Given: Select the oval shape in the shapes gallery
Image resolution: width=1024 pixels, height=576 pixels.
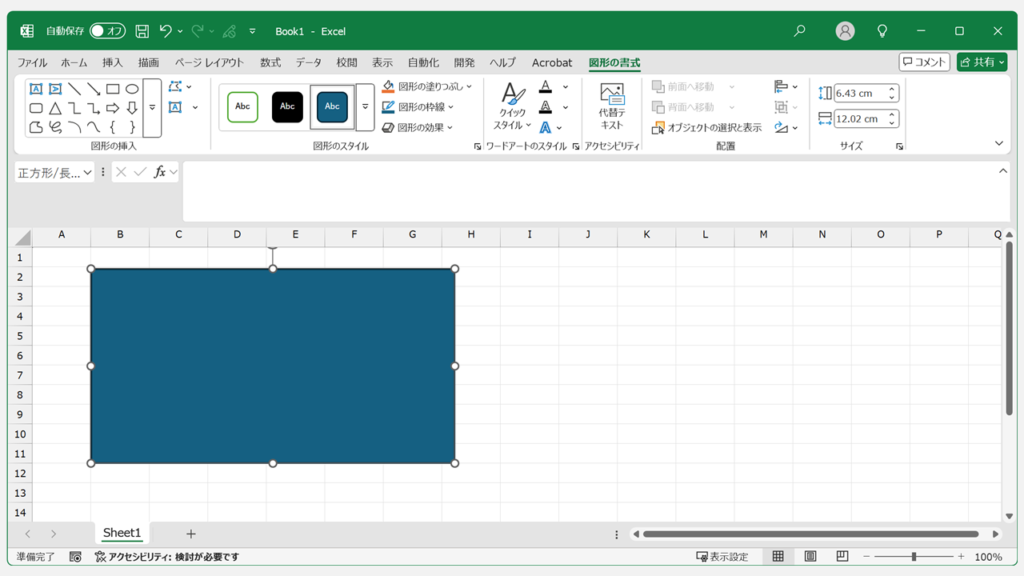Looking at the screenshot, I should pyautogui.click(x=132, y=88).
